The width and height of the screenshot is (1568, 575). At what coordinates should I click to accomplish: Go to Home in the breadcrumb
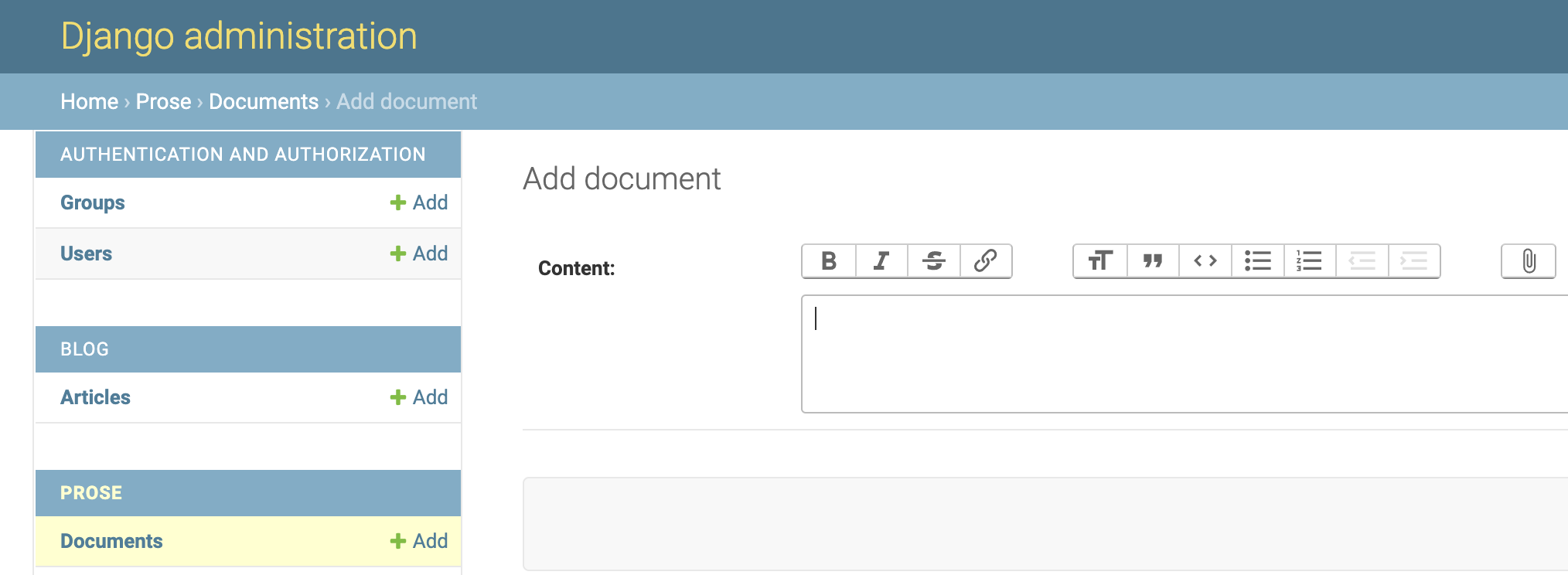[x=90, y=101]
